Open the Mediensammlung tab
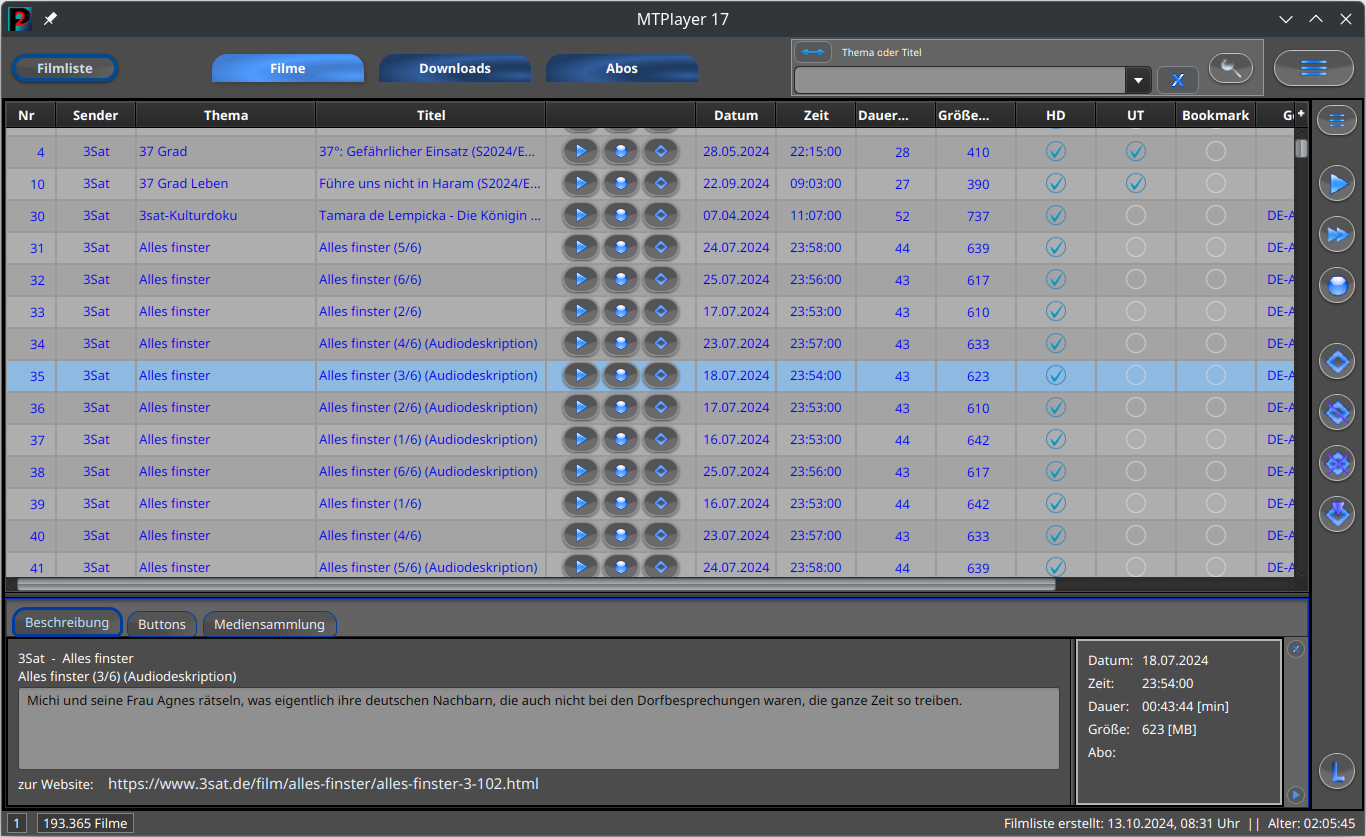This screenshot has height=837, width=1366. click(x=270, y=624)
